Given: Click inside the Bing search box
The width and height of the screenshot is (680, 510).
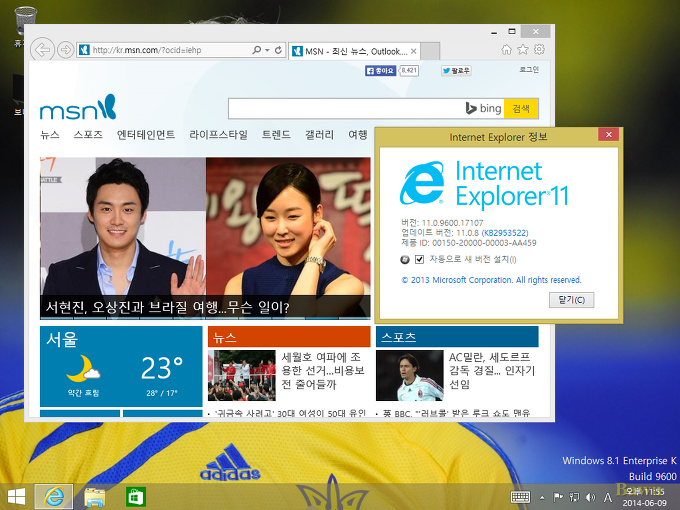Looking at the screenshot, I should pos(347,108).
